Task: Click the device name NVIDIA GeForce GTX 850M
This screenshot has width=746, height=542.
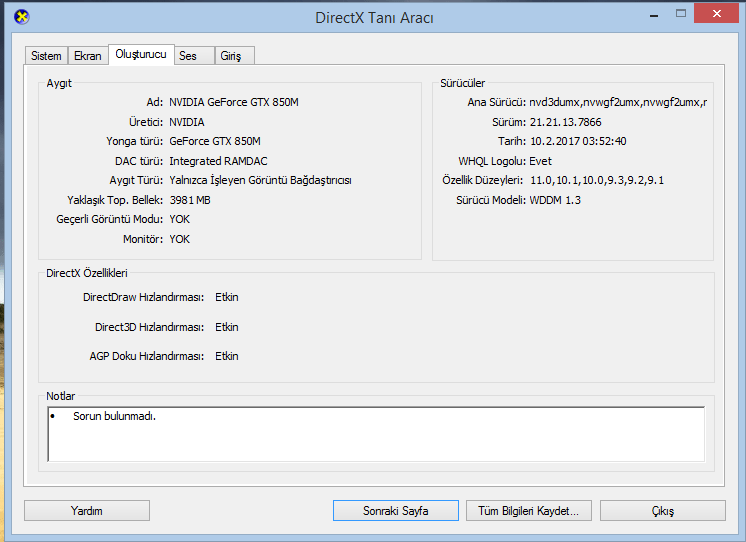Action: click(x=234, y=102)
